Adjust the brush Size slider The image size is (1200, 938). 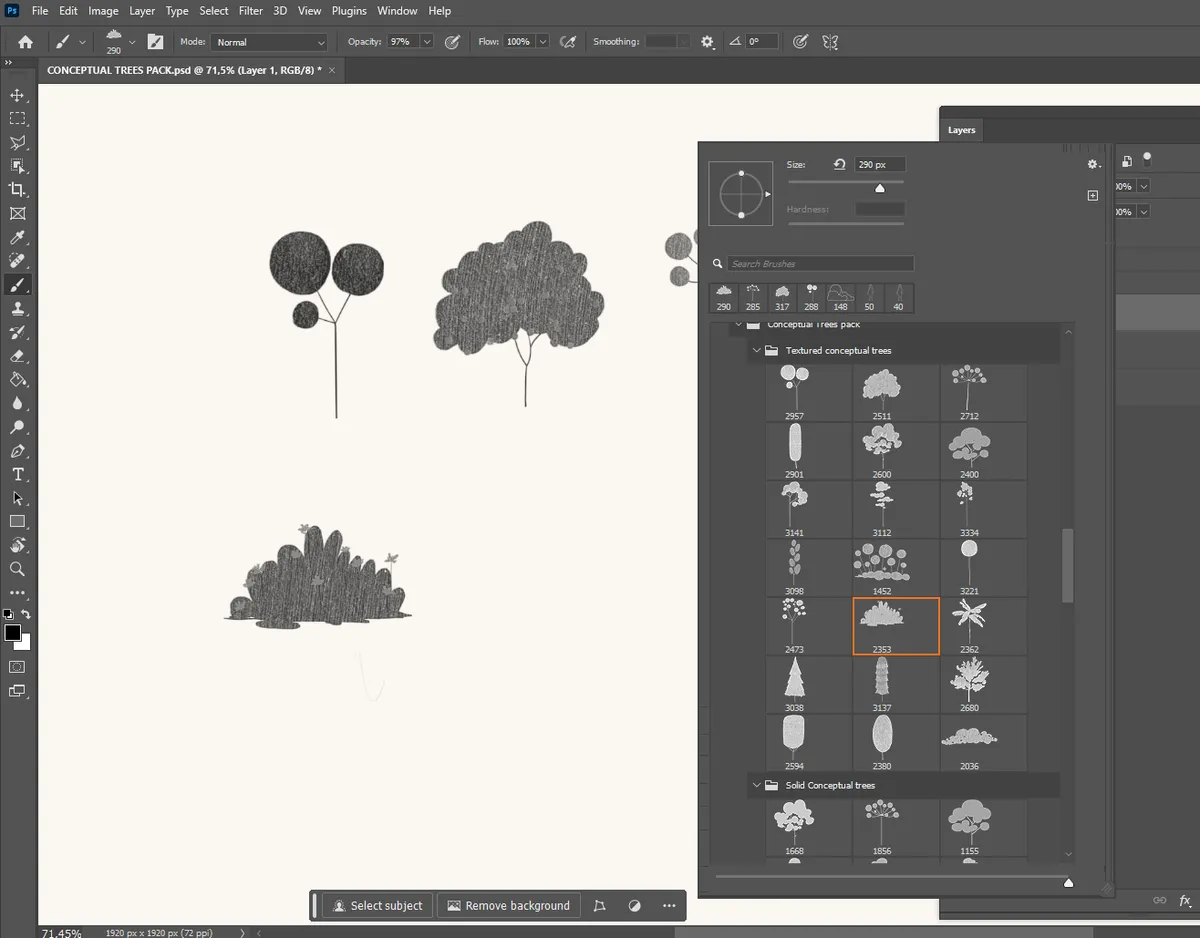[x=879, y=186]
